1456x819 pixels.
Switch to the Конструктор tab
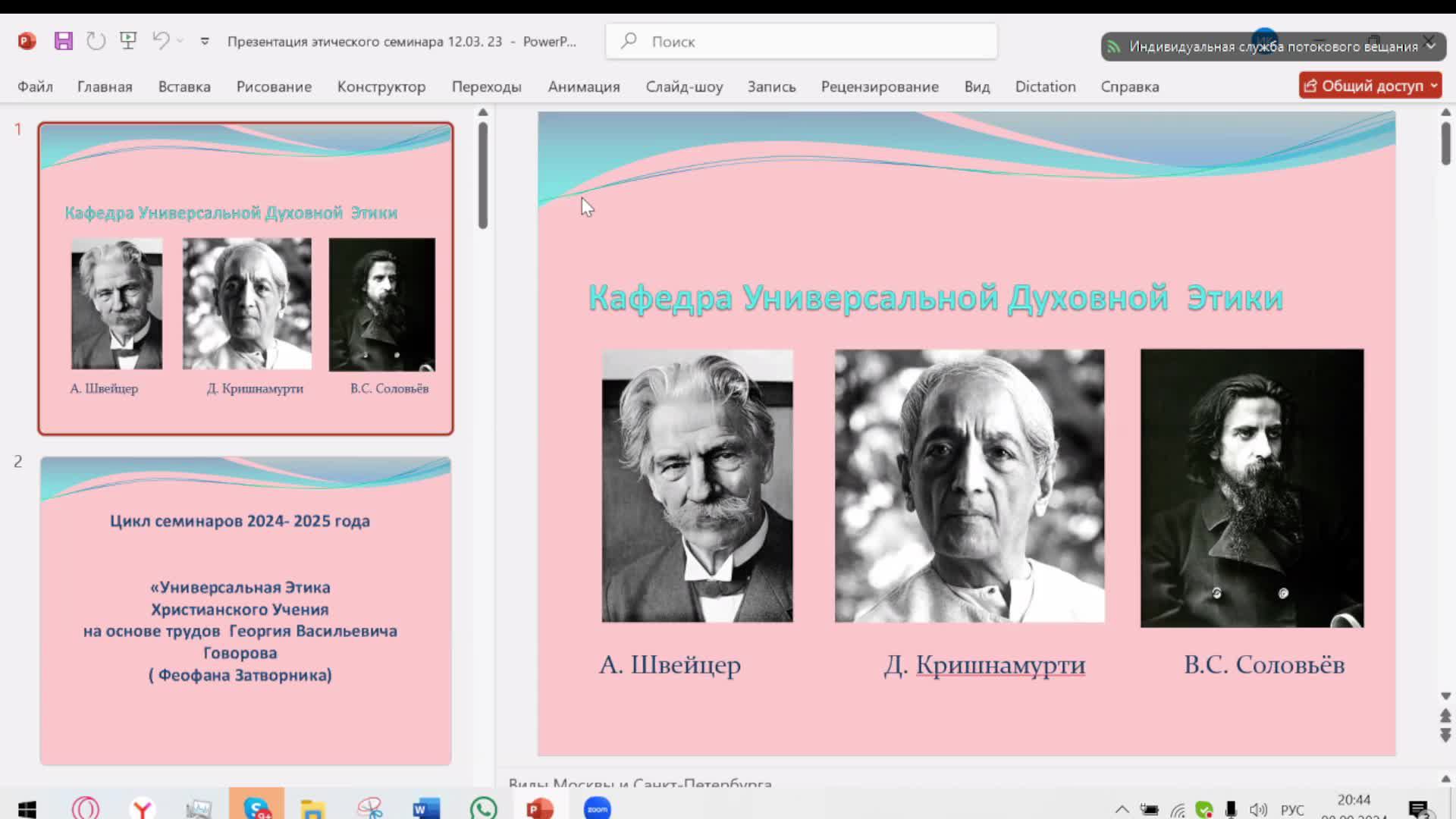[x=381, y=86]
